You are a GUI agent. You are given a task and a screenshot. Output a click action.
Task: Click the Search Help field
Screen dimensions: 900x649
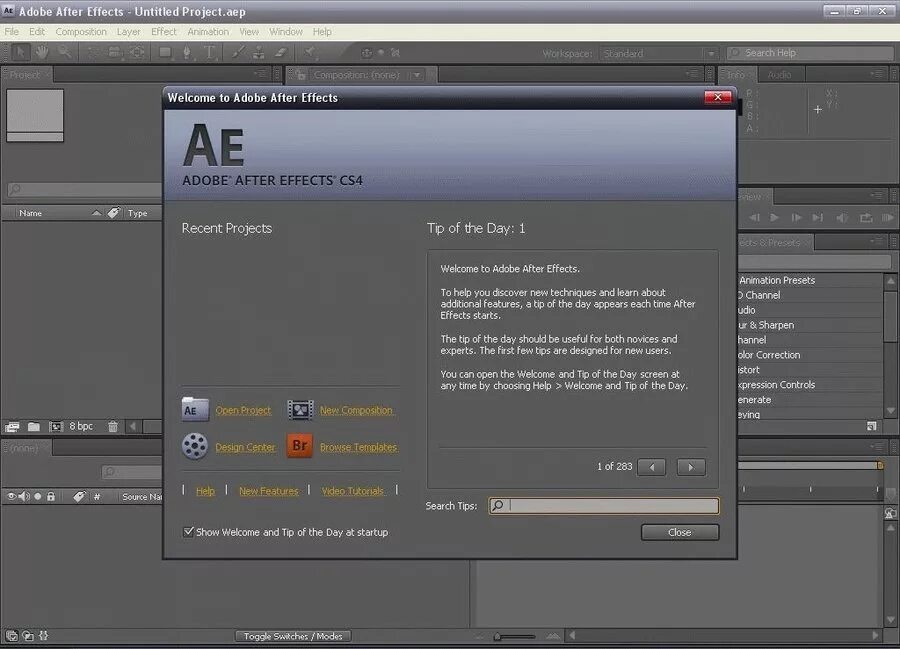point(810,53)
